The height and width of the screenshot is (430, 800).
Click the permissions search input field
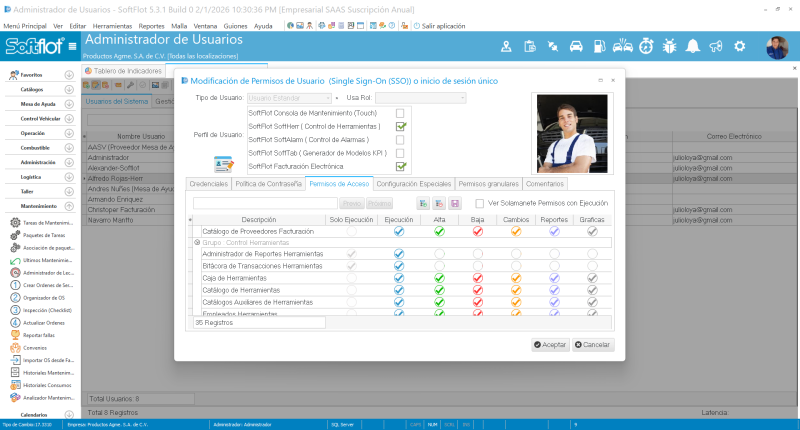click(x=265, y=204)
